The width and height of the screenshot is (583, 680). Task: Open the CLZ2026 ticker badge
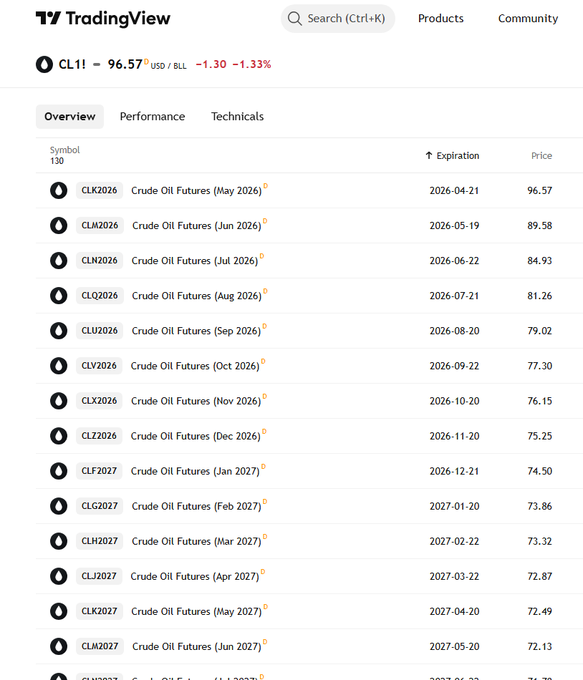tap(99, 436)
